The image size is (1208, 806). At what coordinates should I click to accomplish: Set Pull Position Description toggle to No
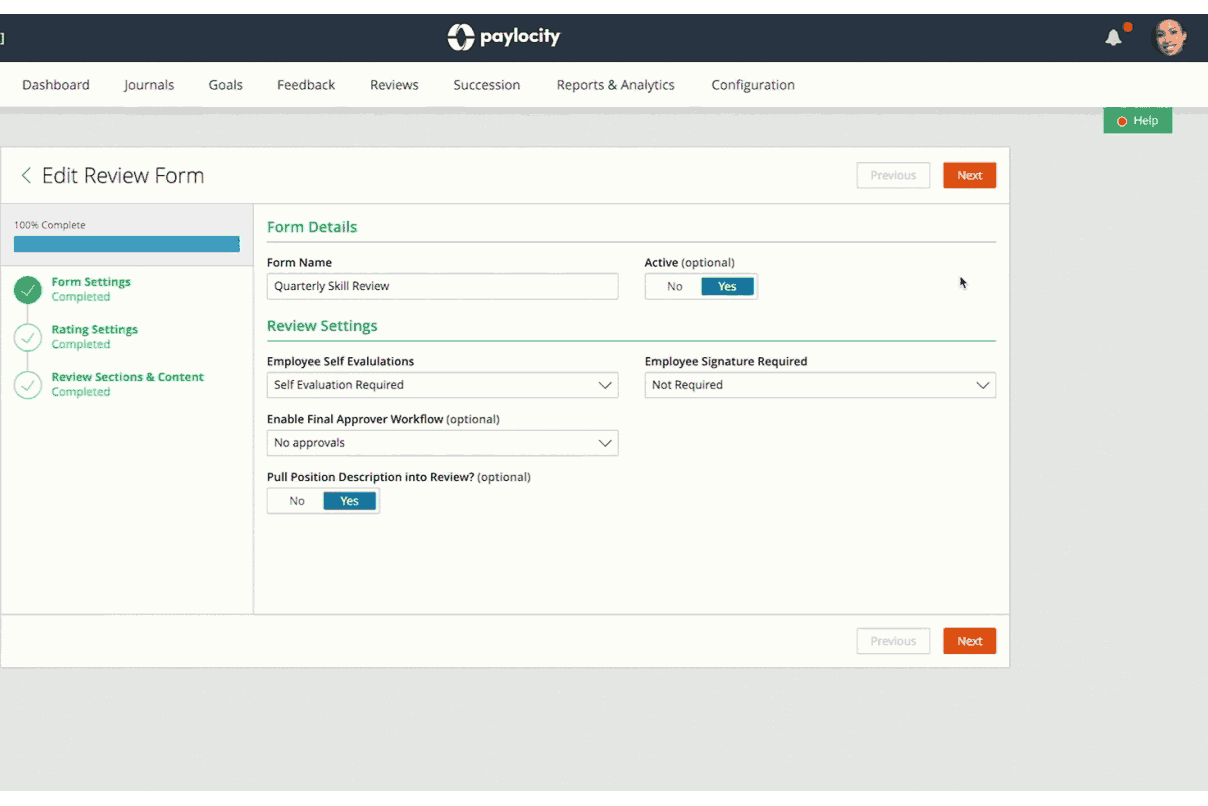[297, 501]
